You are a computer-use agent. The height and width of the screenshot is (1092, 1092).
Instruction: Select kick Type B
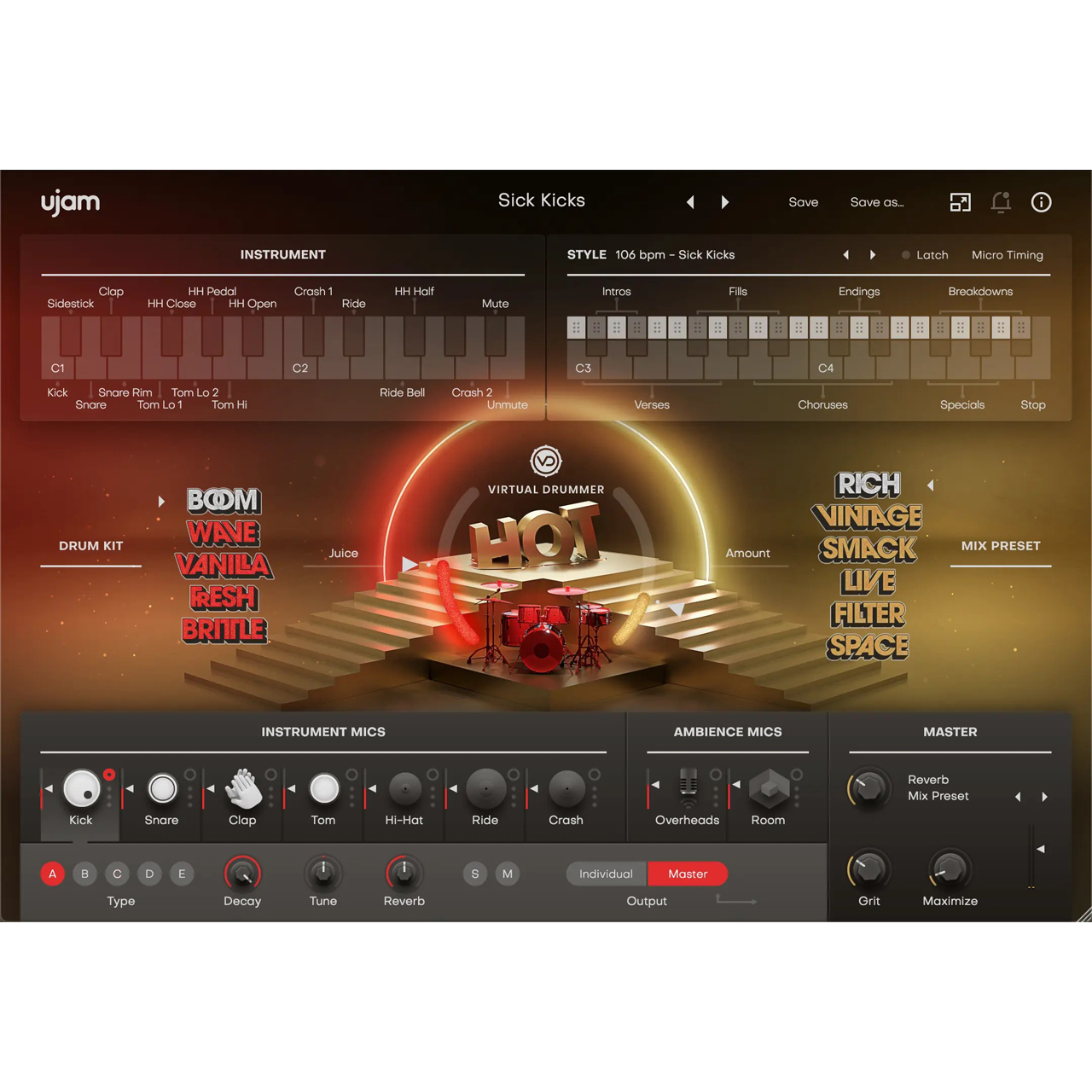(84, 874)
